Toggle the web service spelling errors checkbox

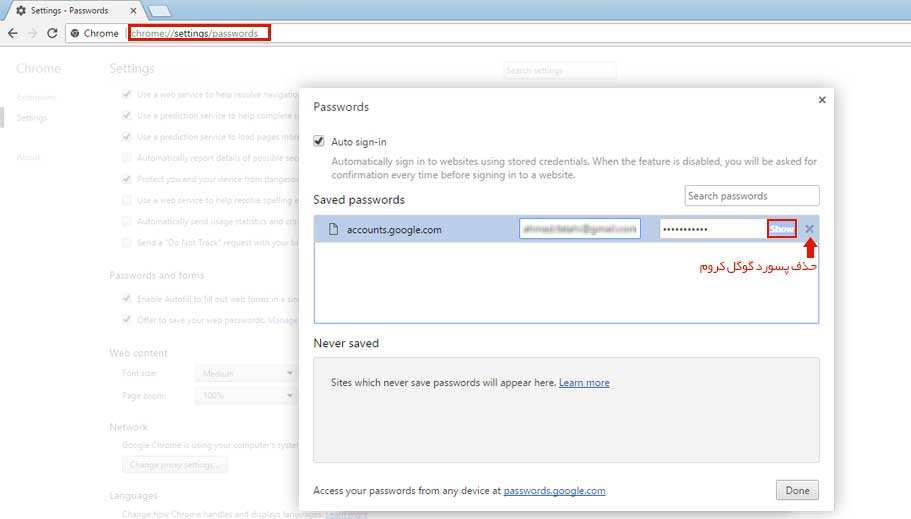[x=127, y=200]
